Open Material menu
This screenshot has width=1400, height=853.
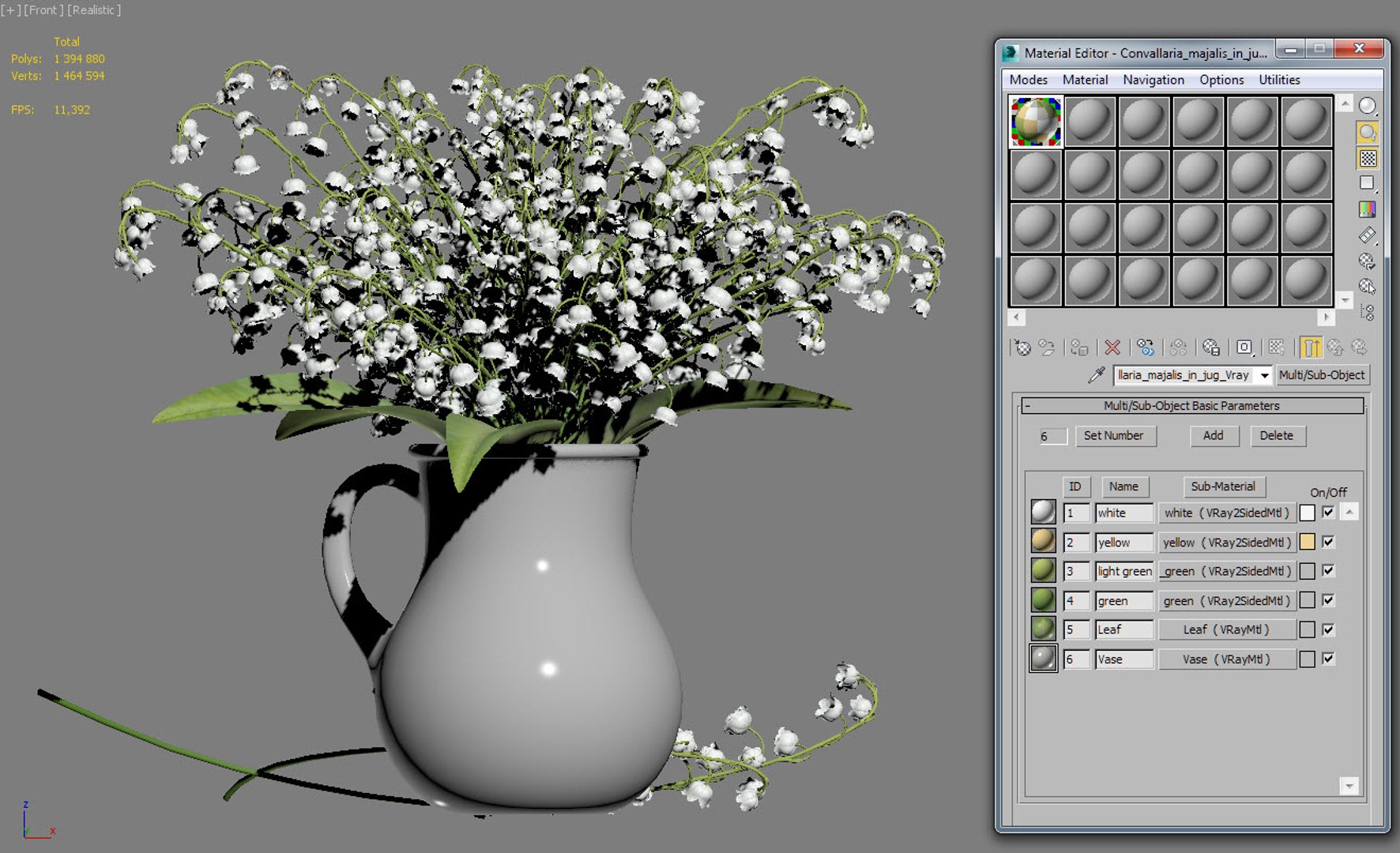tap(1085, 80)
